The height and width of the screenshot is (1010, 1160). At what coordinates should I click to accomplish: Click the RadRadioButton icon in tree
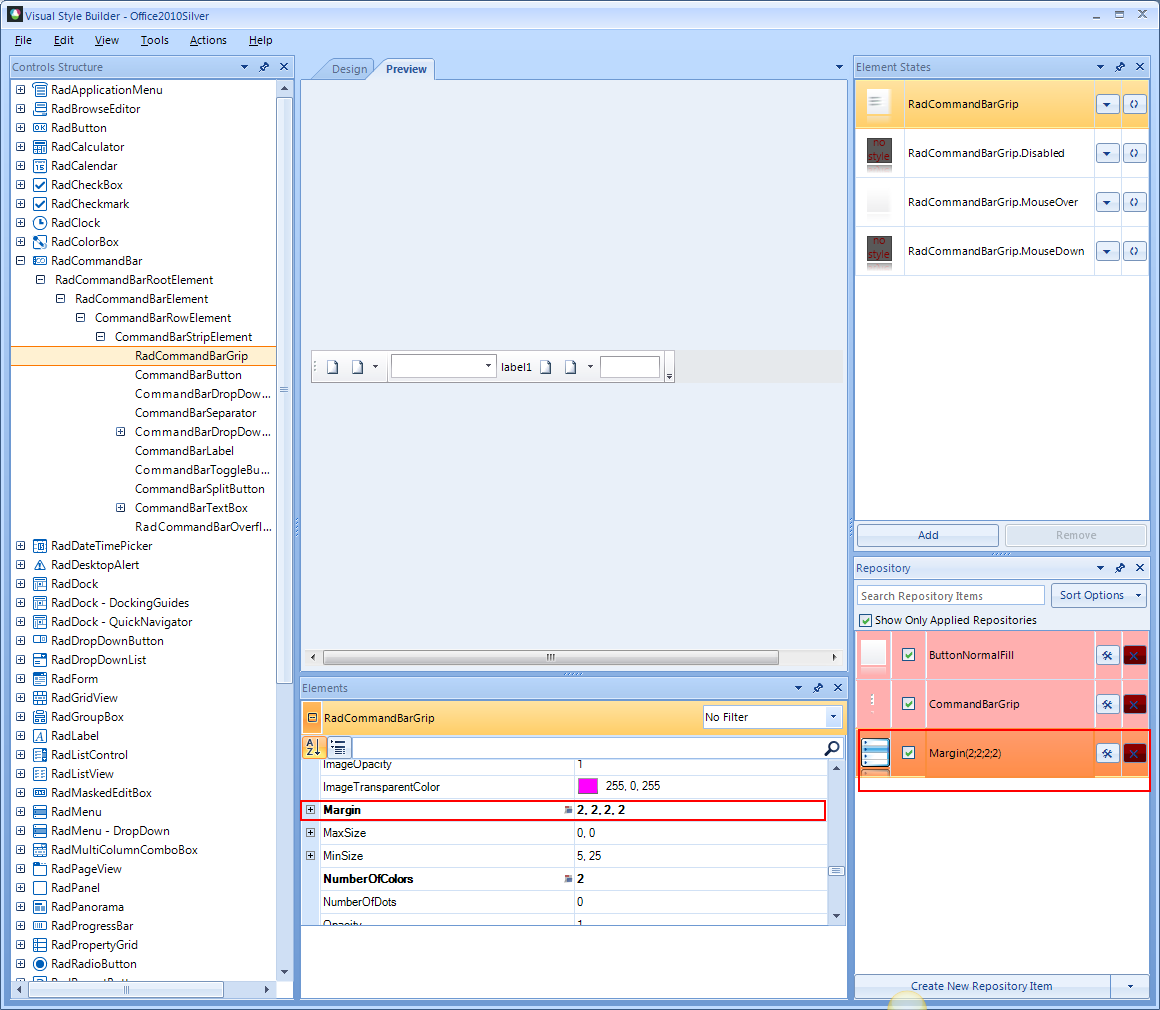point(40,963)
